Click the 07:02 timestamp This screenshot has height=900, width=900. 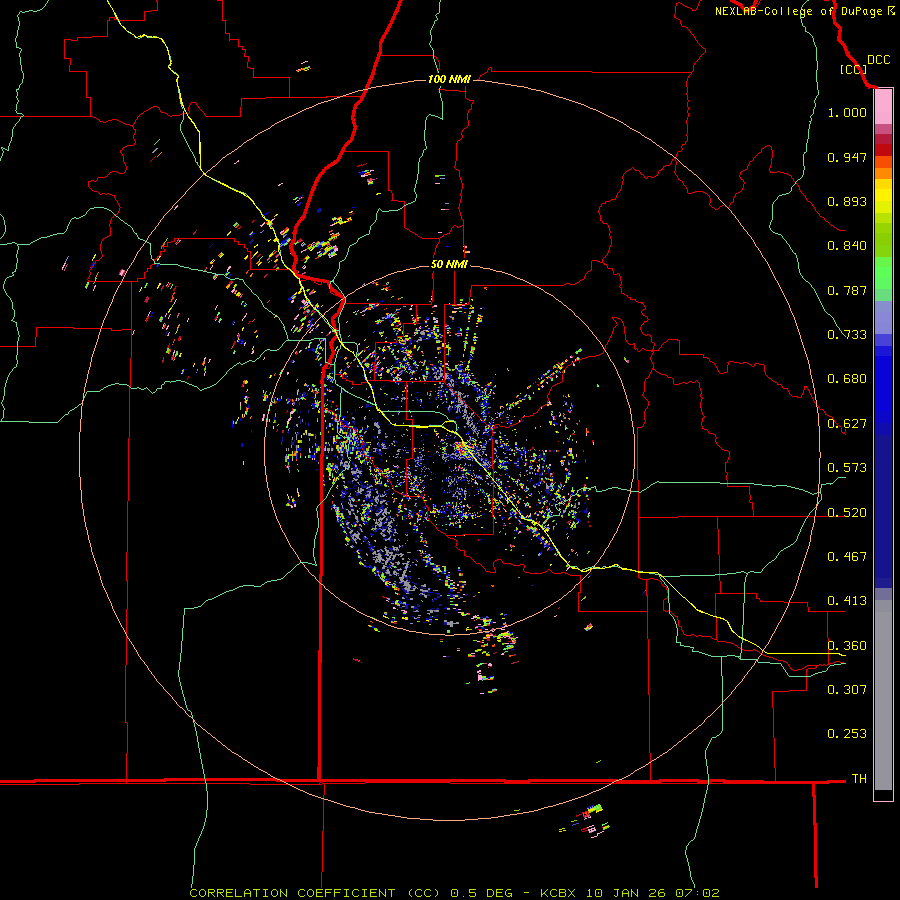[696, 893]
